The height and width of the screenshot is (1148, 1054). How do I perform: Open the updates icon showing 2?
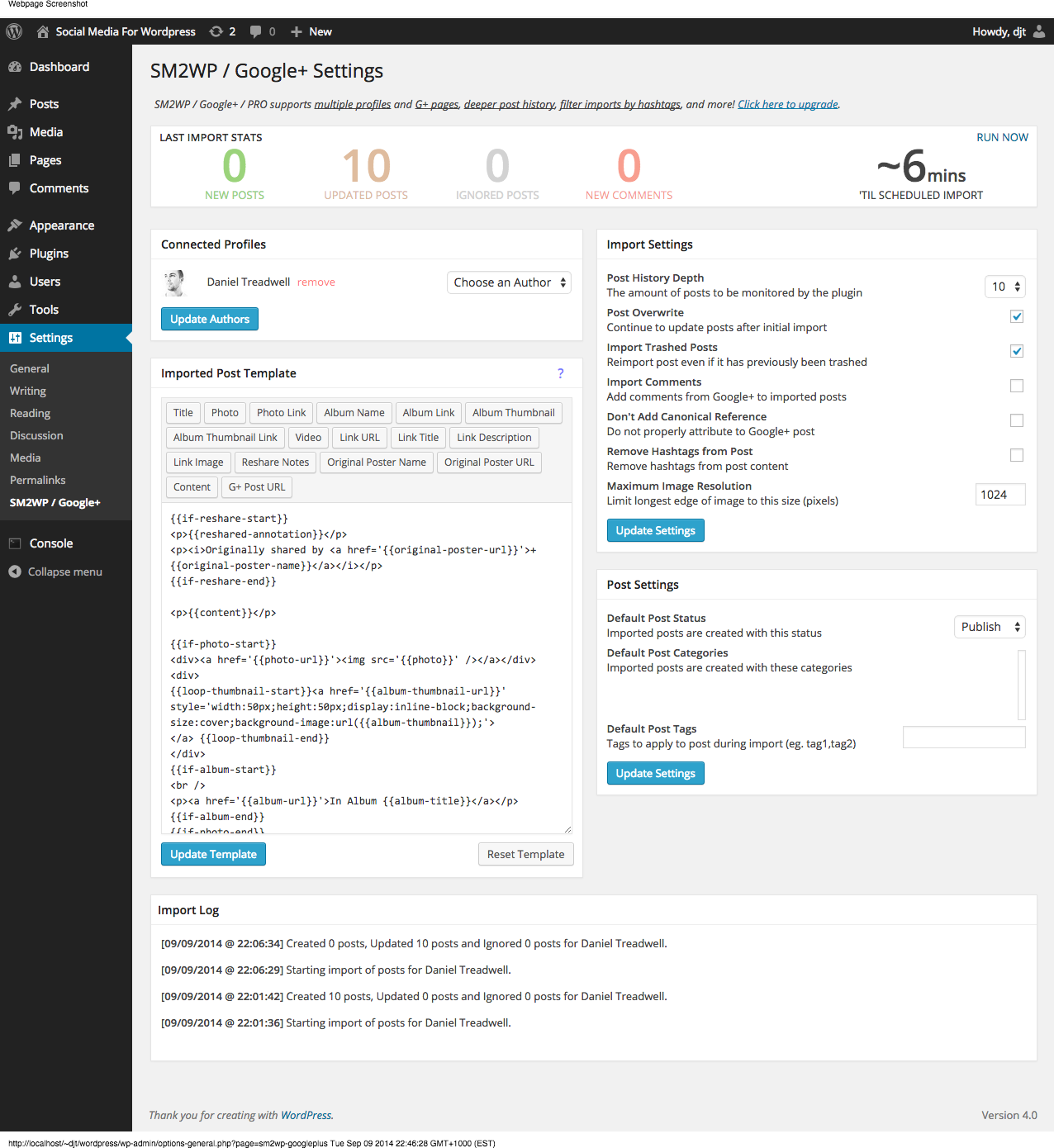[216, 31]
